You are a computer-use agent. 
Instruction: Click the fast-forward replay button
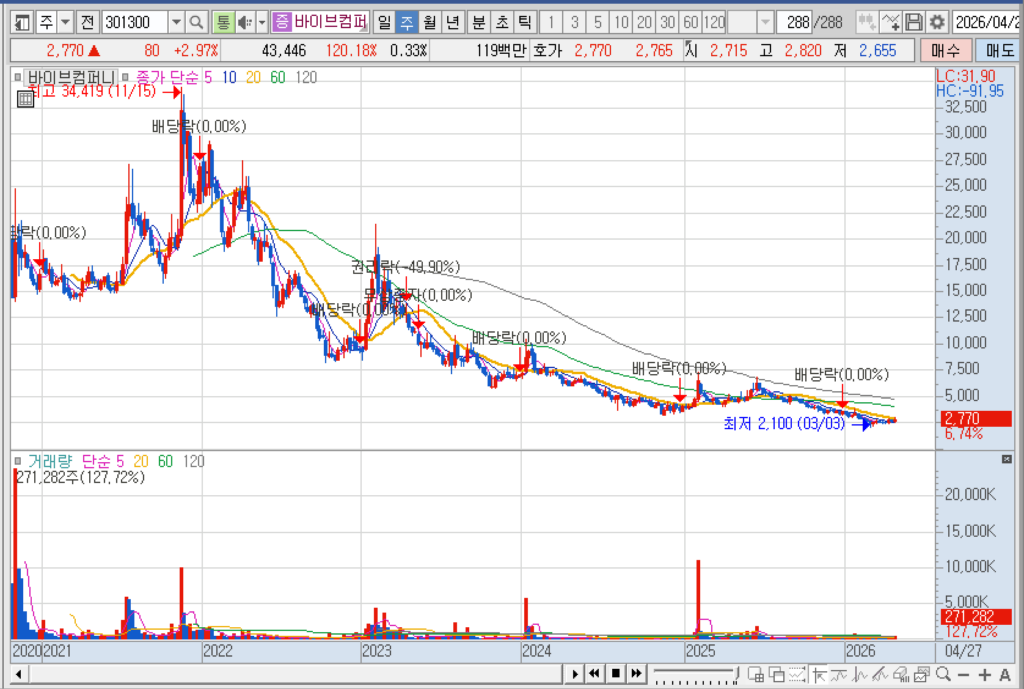click(637, 673)
